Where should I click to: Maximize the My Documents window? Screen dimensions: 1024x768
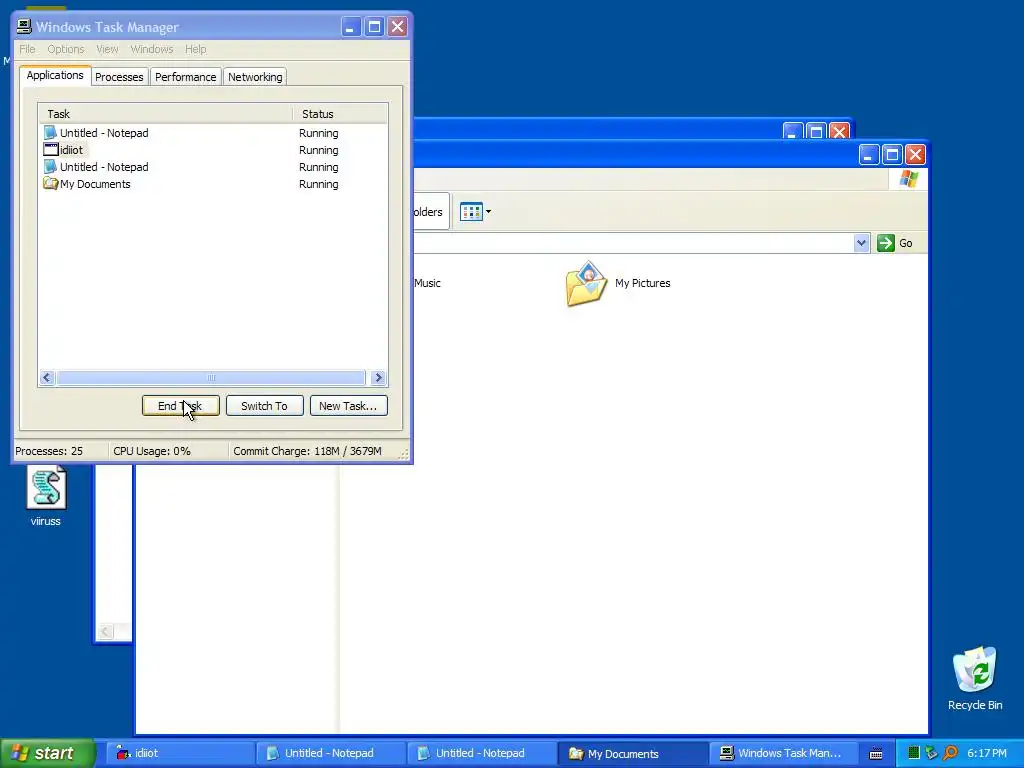coord(892,155)
